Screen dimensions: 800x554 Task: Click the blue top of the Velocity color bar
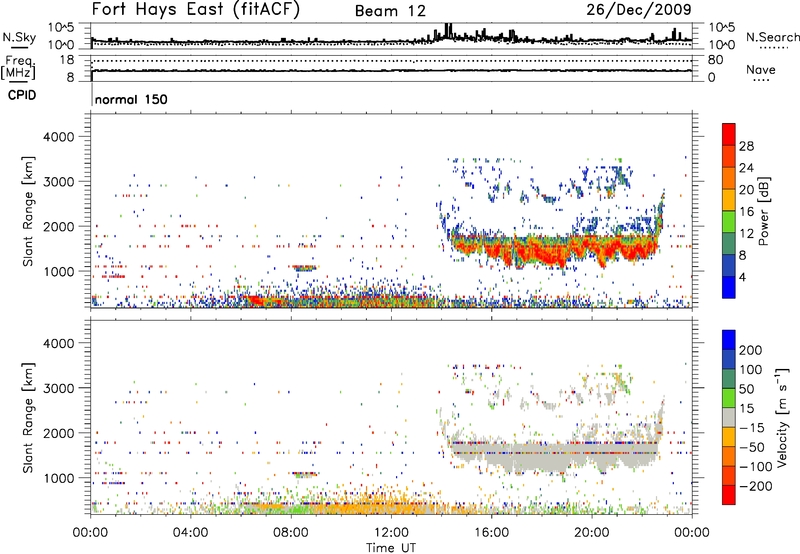(729, 339)
